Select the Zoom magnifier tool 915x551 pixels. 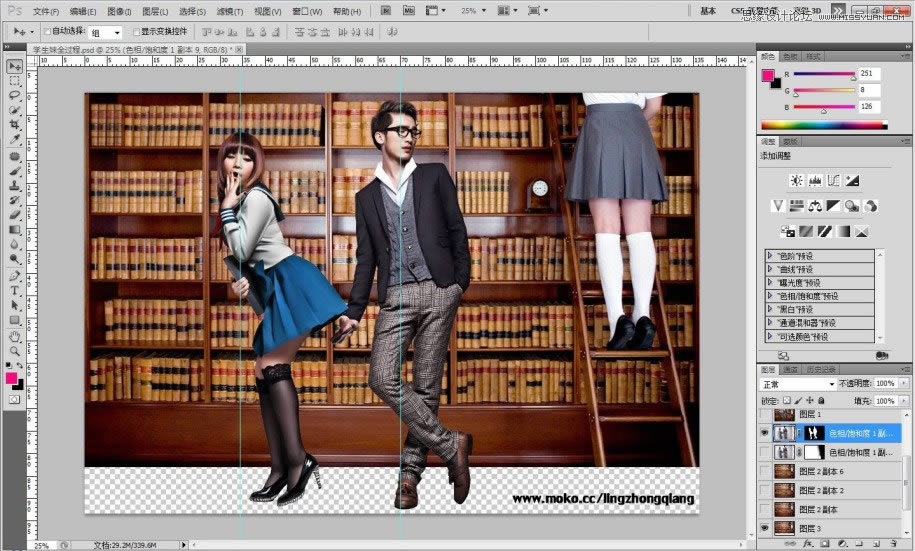(x=15, y=351)
